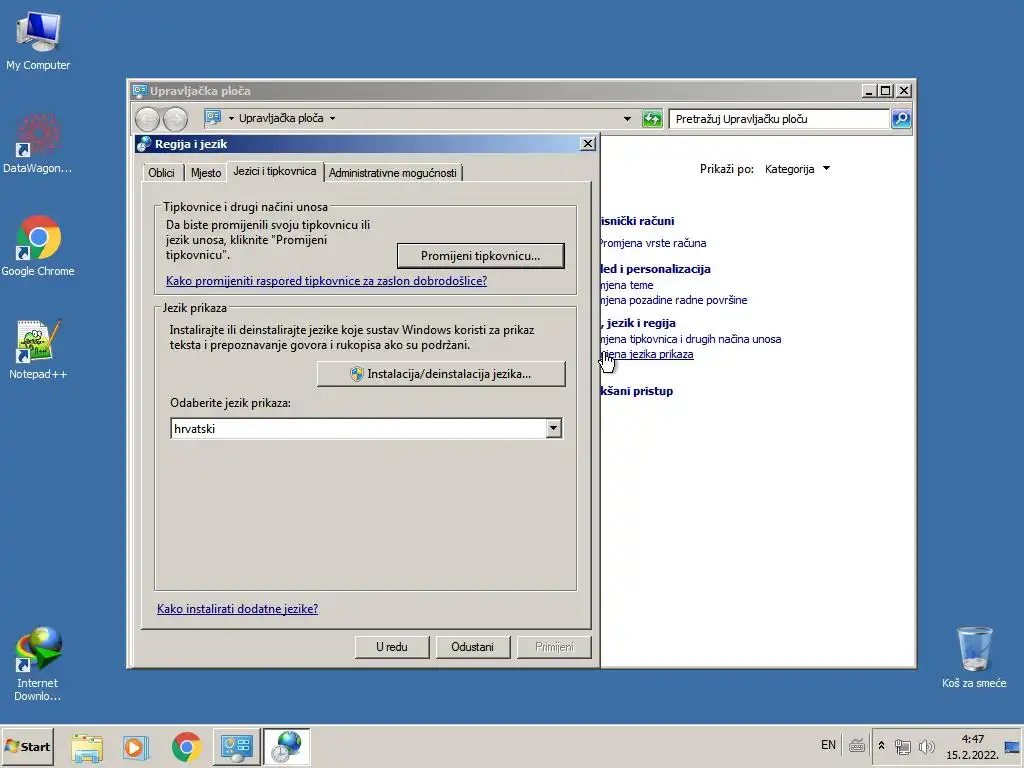The width and height of the screenshot is (1024, 768).
Task: Launch Google Chrome from desktop
Action: 38,247
